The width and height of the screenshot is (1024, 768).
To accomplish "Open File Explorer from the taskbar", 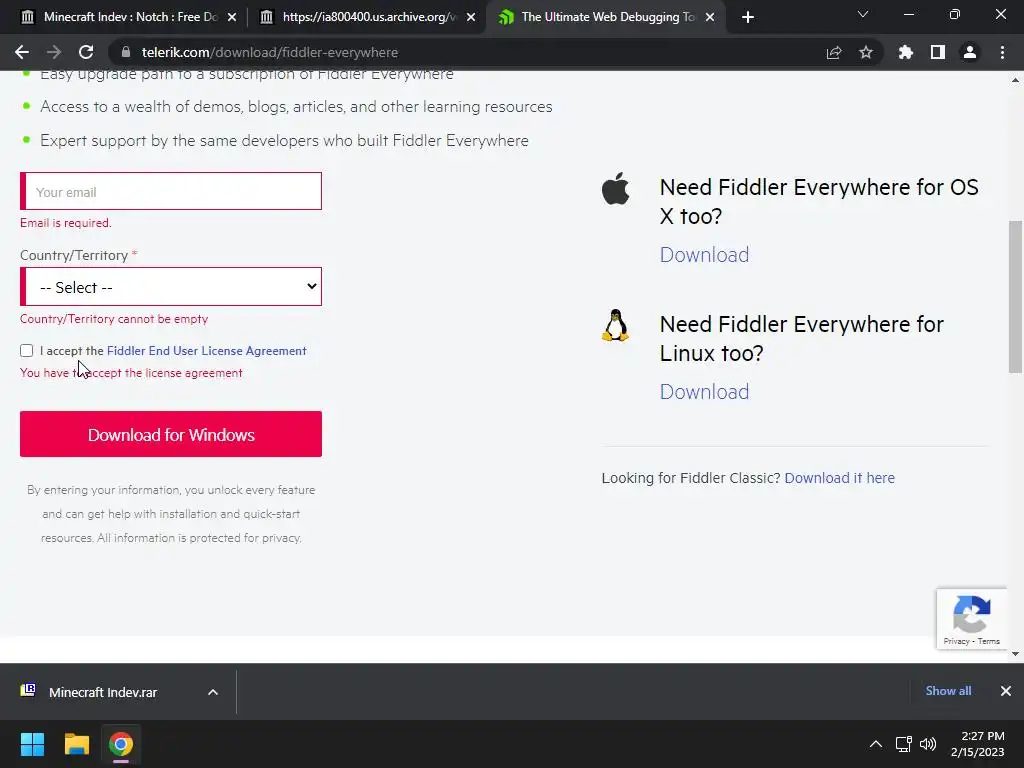I will [x=76, y=744].
